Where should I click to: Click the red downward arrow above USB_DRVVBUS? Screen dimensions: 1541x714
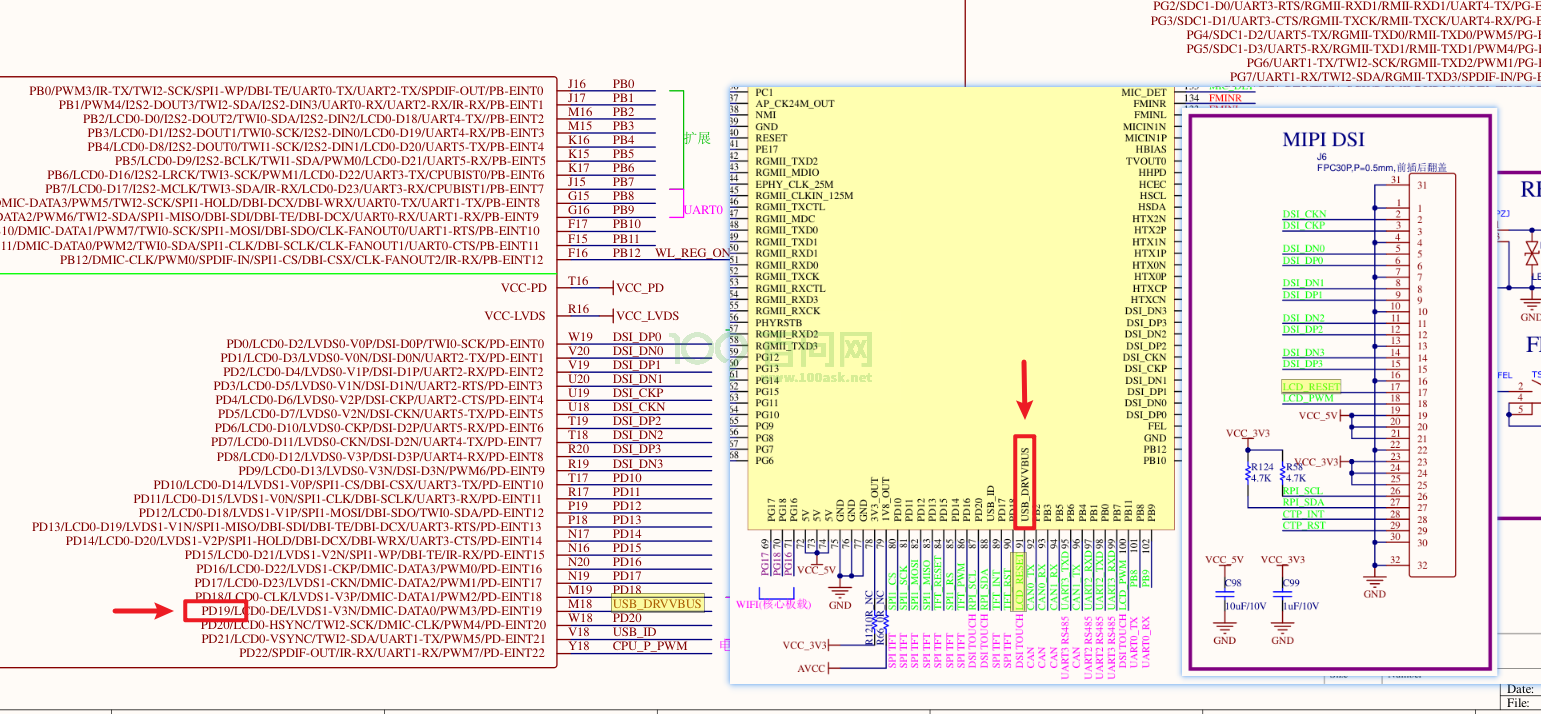click(x=1024, y=390)
